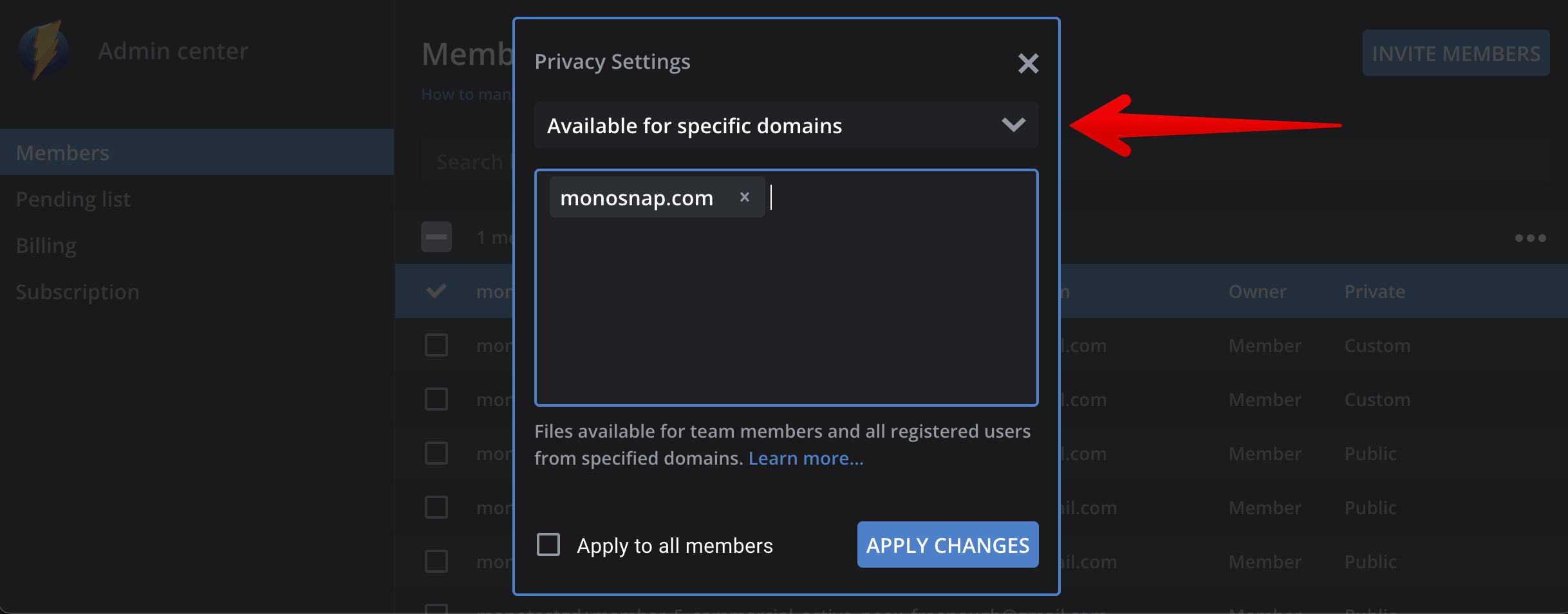Close the Privacy Settings dialog

[1028, 63]
